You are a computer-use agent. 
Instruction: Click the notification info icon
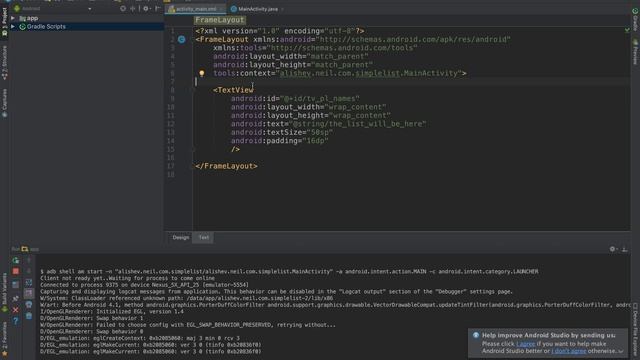[476, 335]
